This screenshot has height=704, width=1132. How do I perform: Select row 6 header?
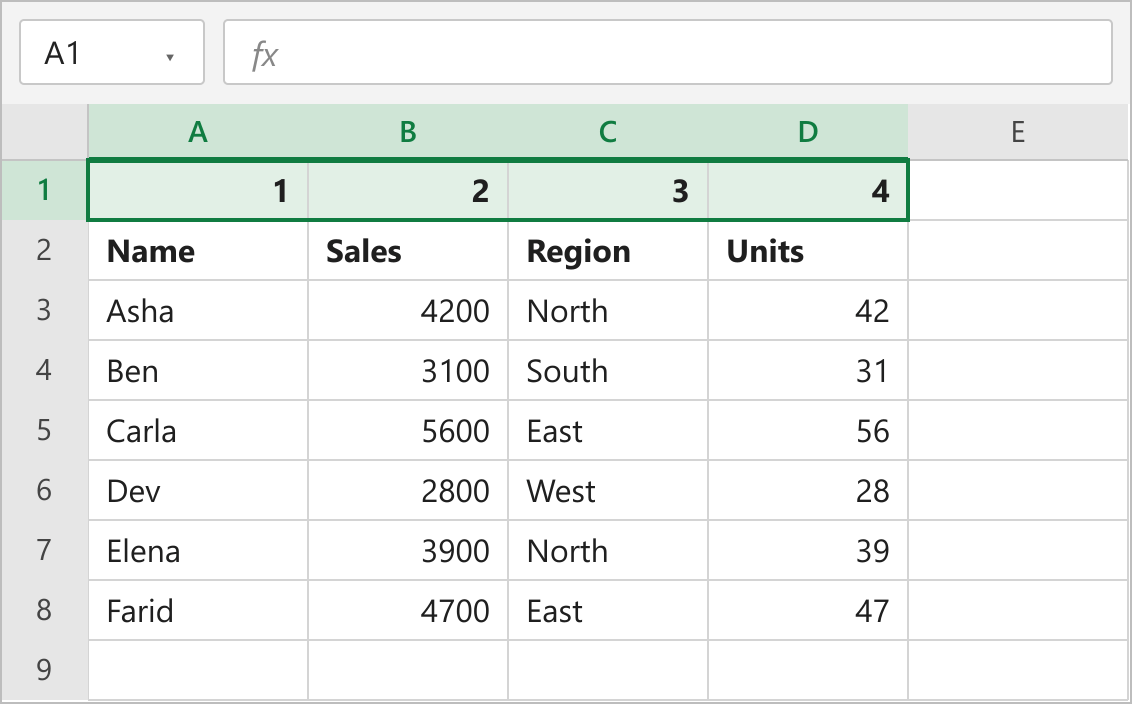pyautogui.click(x=44, y=490)
